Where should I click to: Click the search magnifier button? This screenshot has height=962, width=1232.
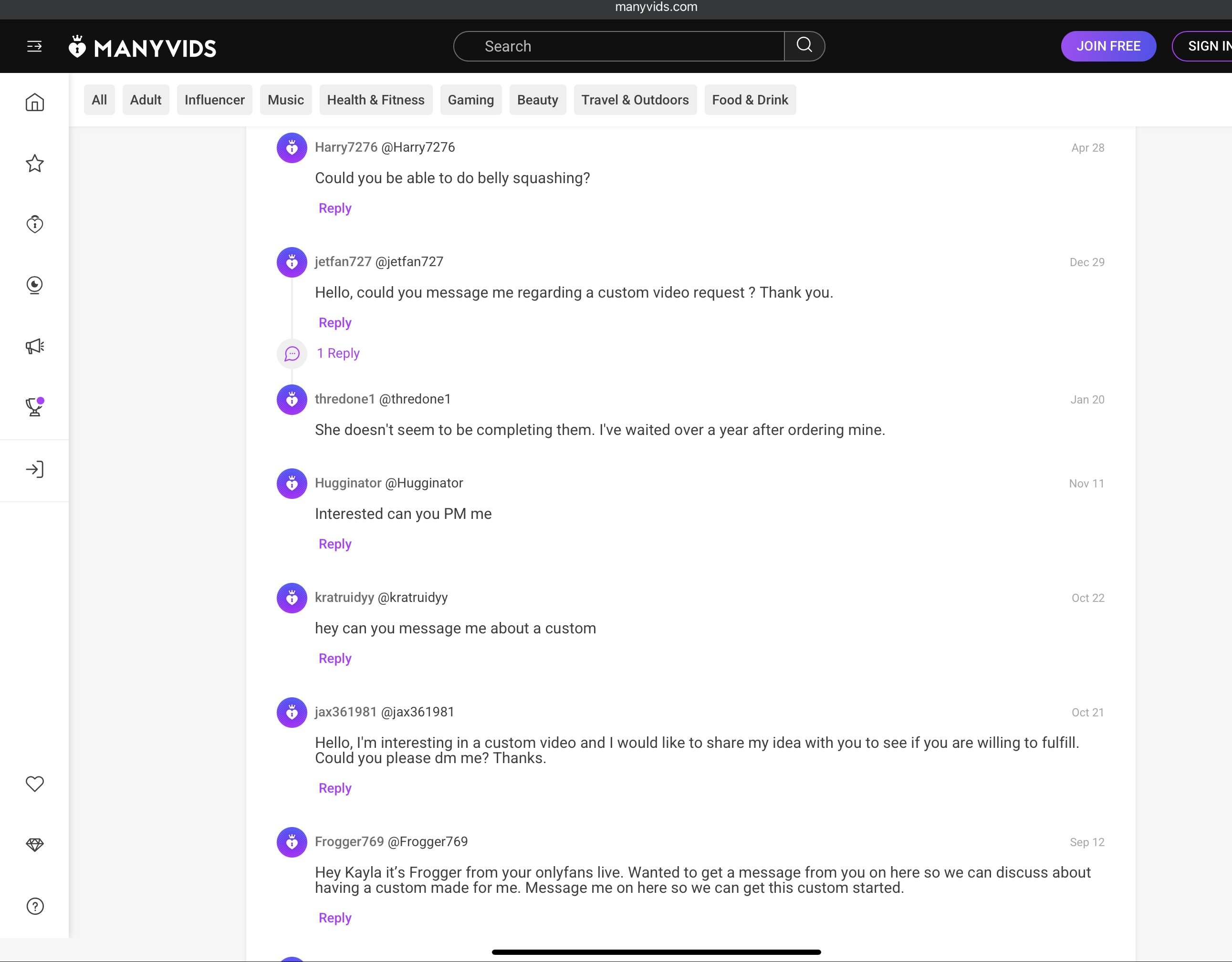[x=804, y=46]
